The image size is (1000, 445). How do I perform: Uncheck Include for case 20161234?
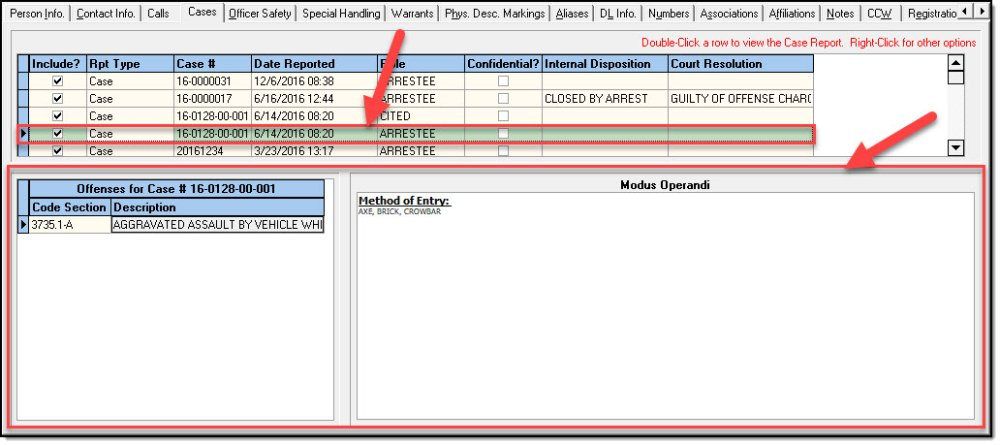click(x=57, y=151)
